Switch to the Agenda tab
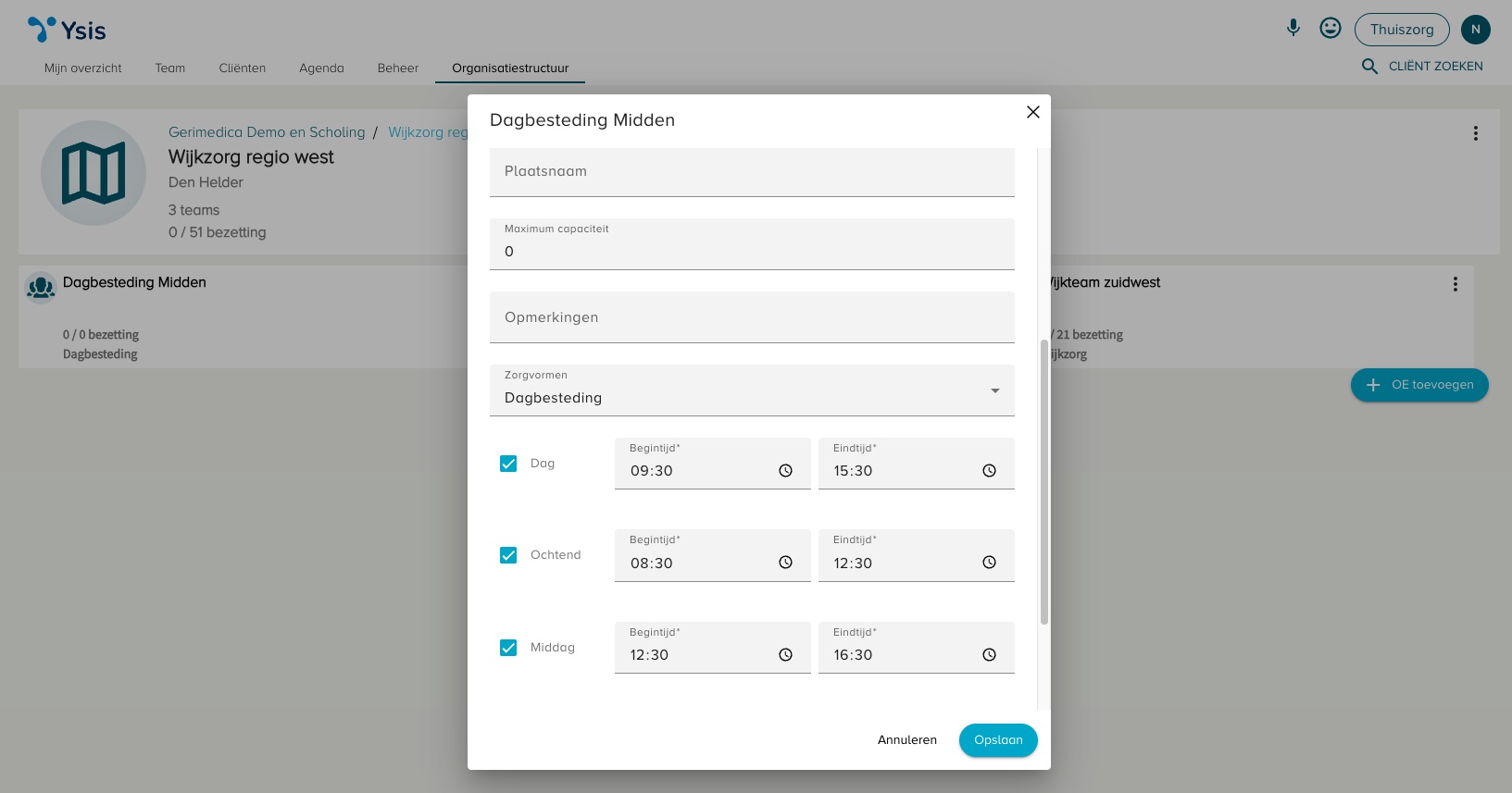This screenshot has width=1512, height=793. point(321,68)
